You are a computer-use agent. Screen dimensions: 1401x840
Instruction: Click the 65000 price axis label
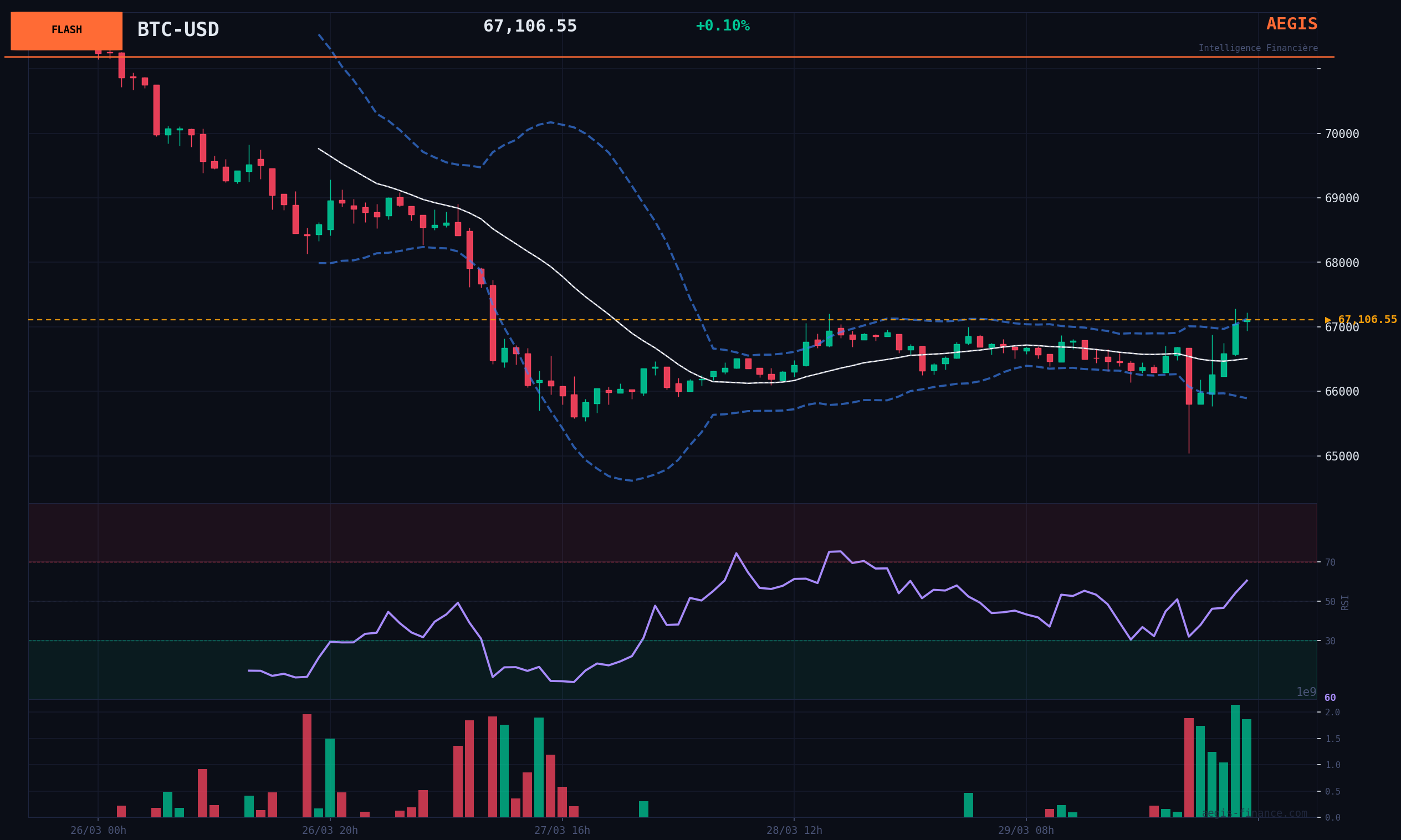click(x=1342, y=456)
